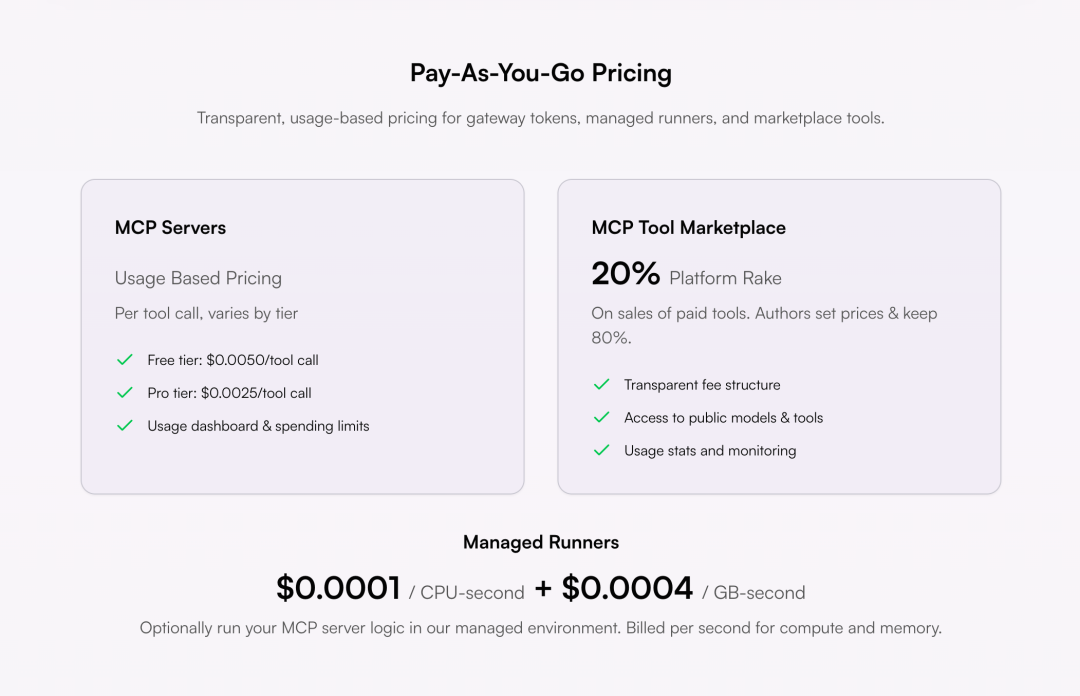Click the $0.0001 CPU-second price
The image size is (1080, 696).
click(338, 589)
